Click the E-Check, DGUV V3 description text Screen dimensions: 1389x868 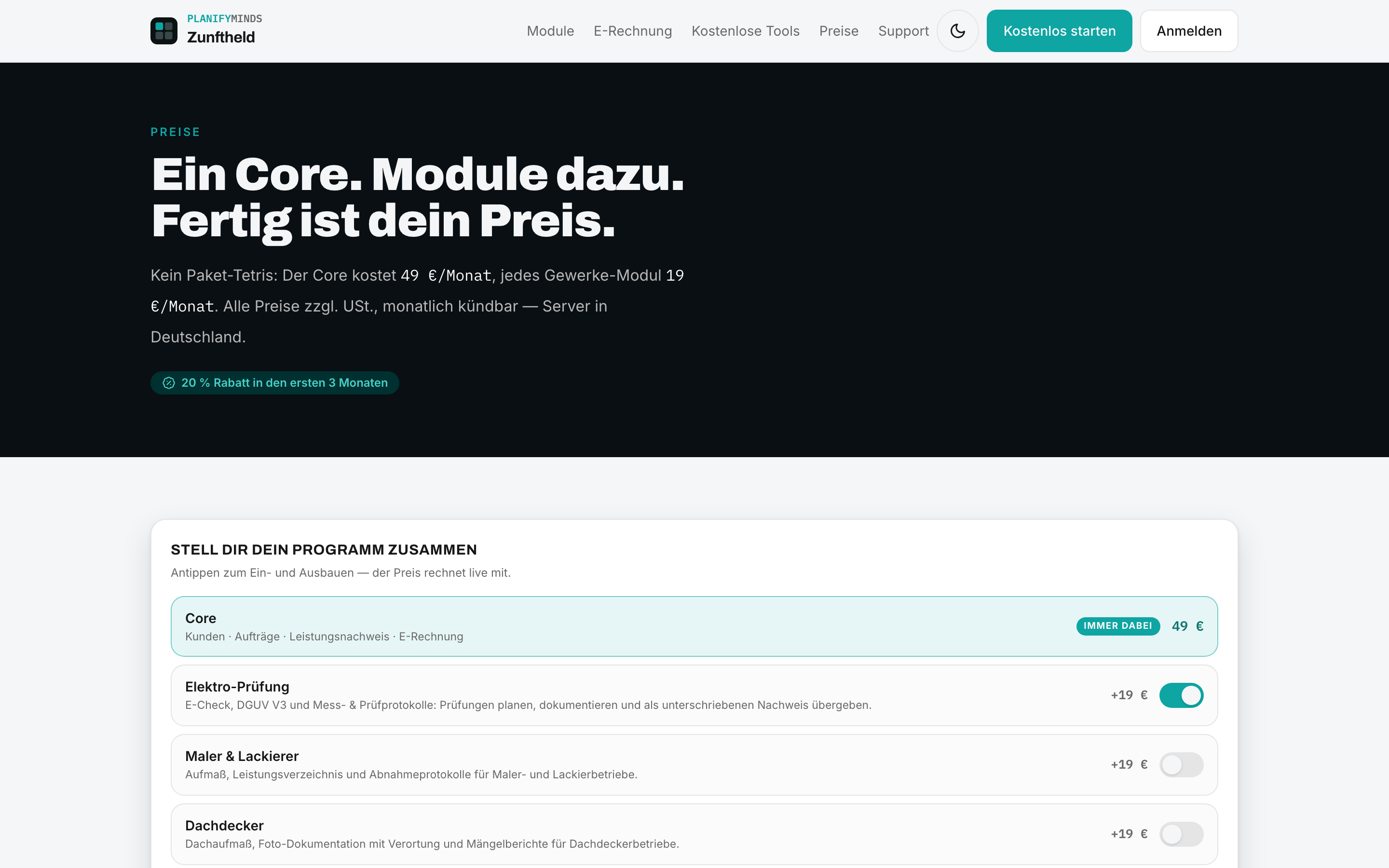pos(528,705)
